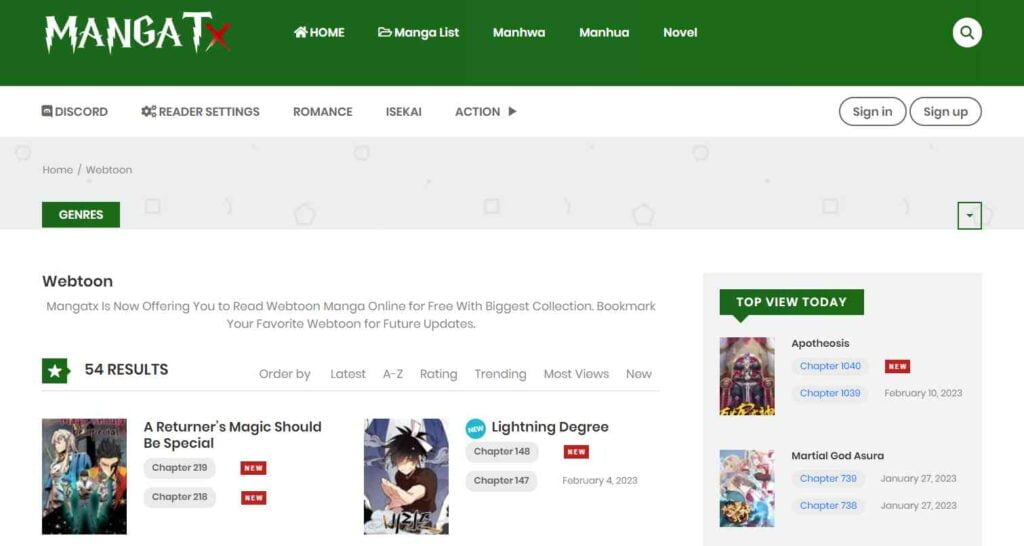1024x546 pixels.
Task: Go to Home breadcrumb link
Action: click(57, 170)
